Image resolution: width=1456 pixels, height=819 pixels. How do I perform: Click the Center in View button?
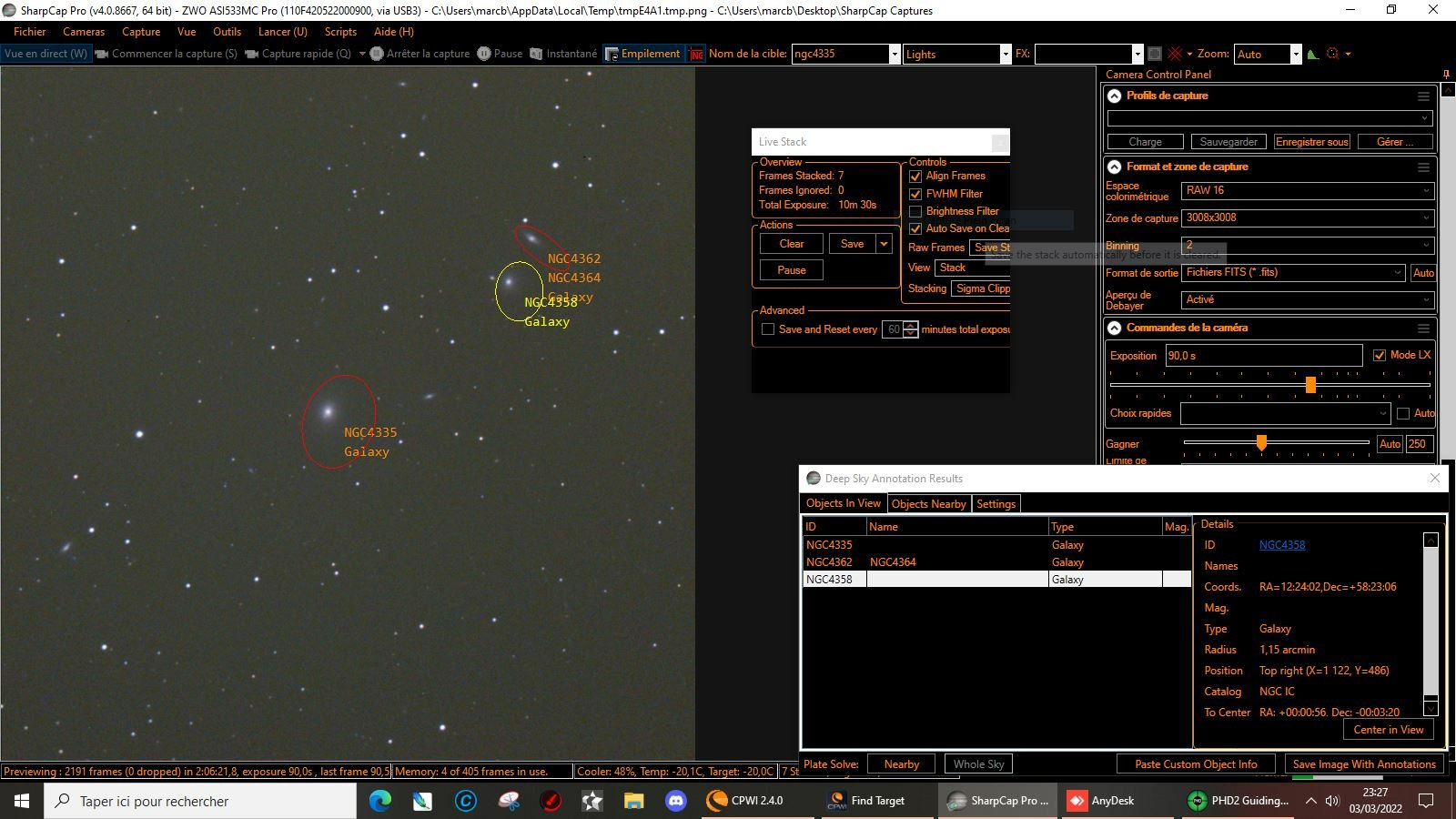coord(1388,730)
